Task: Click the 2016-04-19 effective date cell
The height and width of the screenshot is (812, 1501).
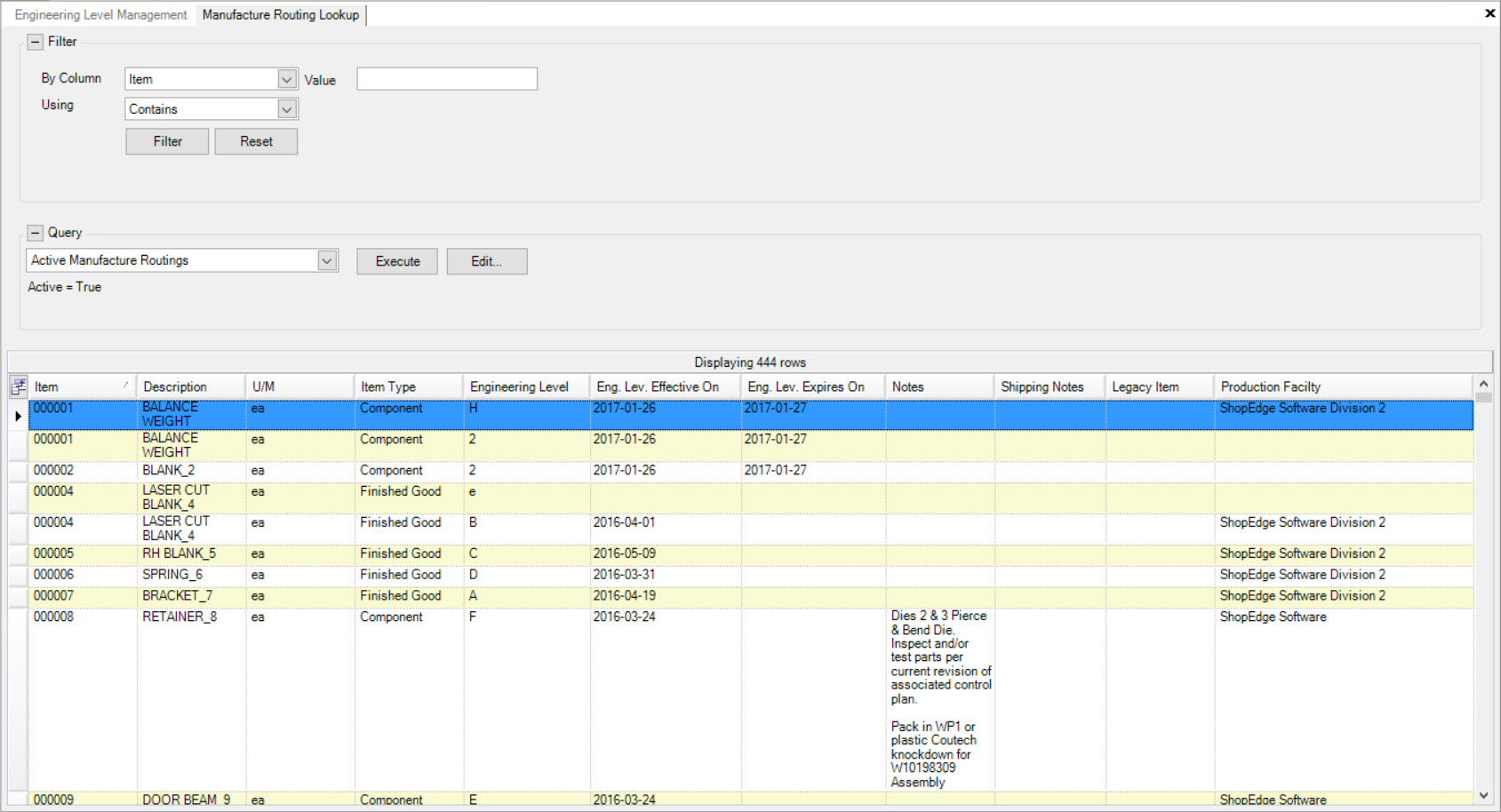Action: [666, 596]
